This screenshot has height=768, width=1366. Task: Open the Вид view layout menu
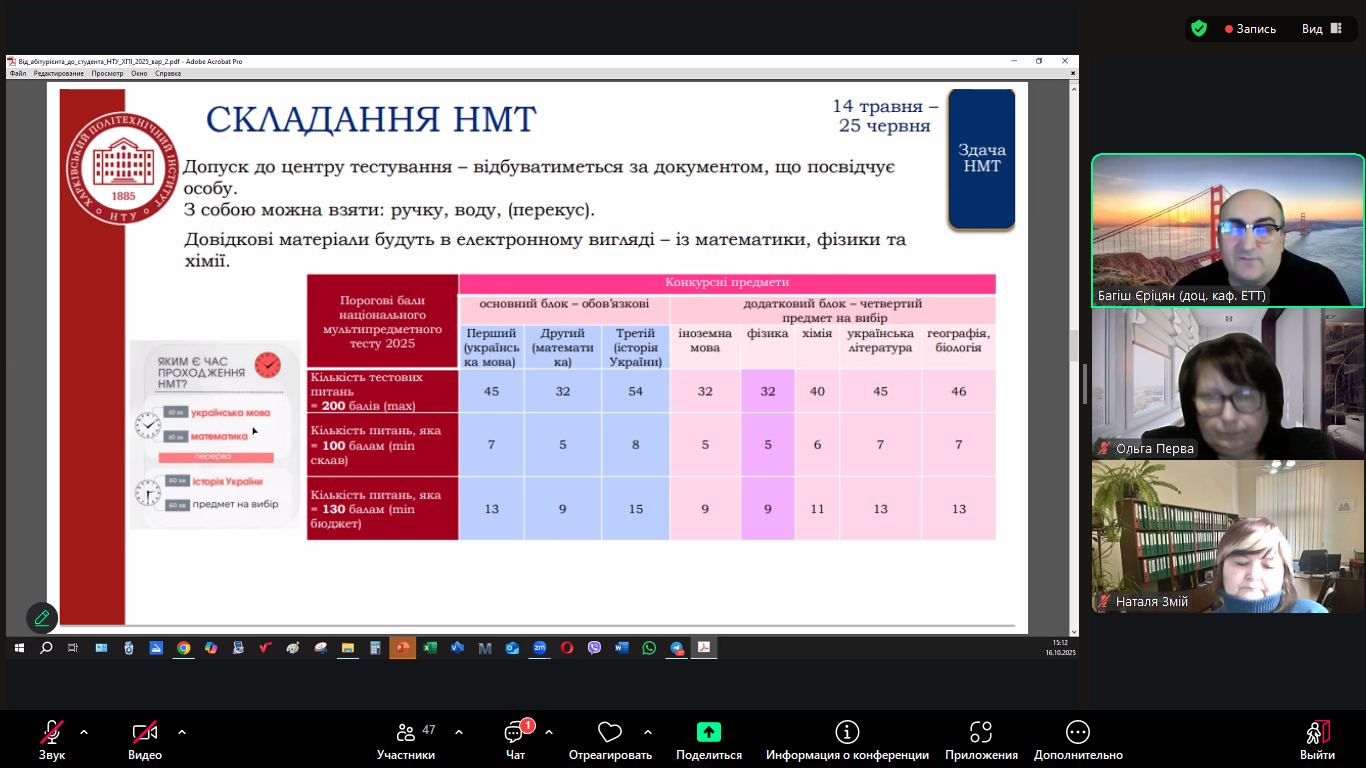coord(1321,29)
